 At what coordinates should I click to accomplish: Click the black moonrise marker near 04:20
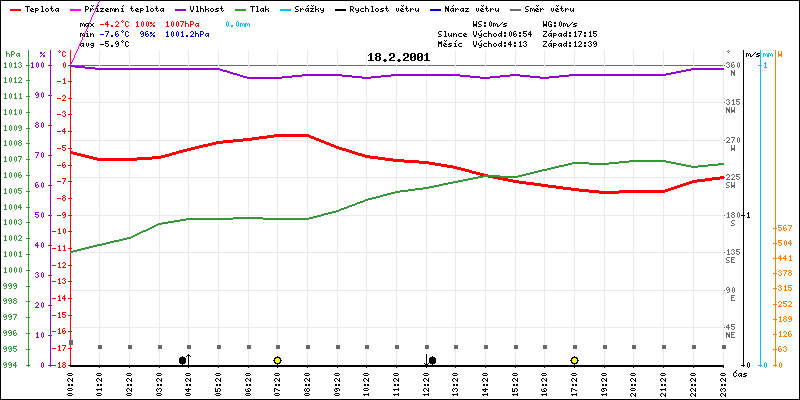coord(183,360)
